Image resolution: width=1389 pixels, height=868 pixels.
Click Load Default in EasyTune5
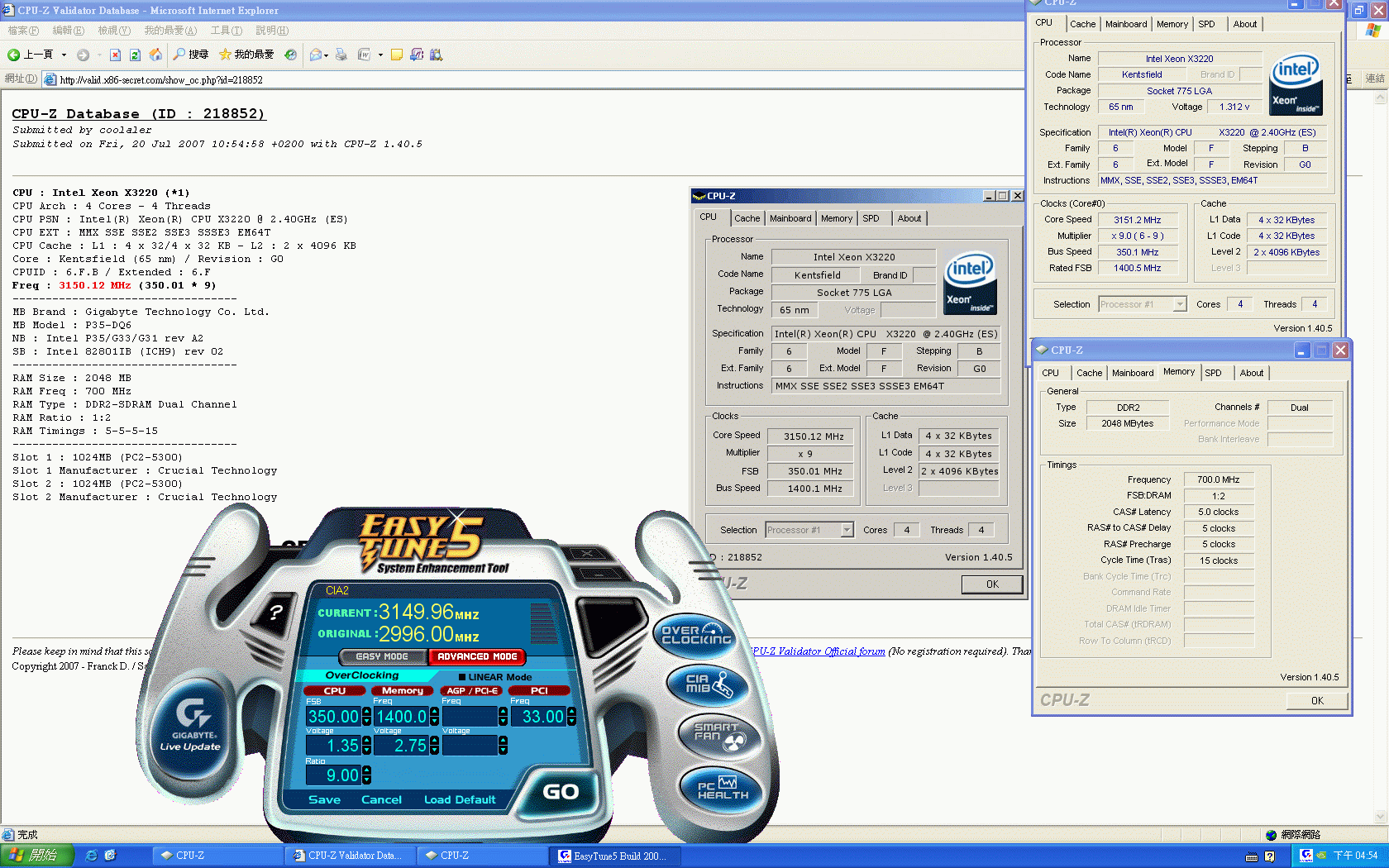[x=460, y=799]
